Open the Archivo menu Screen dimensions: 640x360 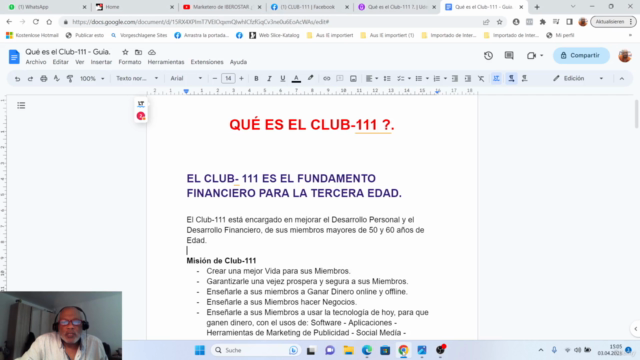point(36,62)
